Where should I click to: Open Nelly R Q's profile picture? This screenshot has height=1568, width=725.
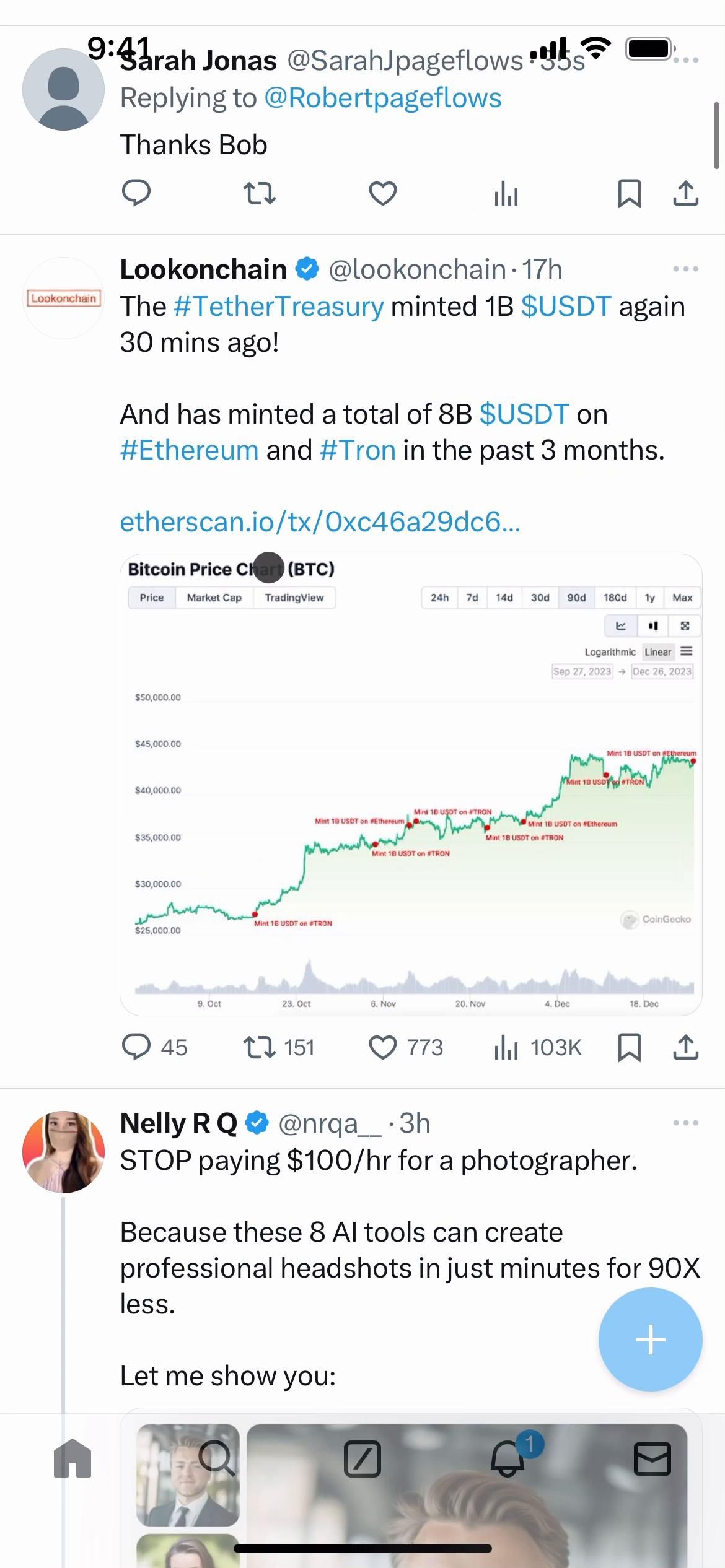pyautogui.click(x=63, y=1152)
